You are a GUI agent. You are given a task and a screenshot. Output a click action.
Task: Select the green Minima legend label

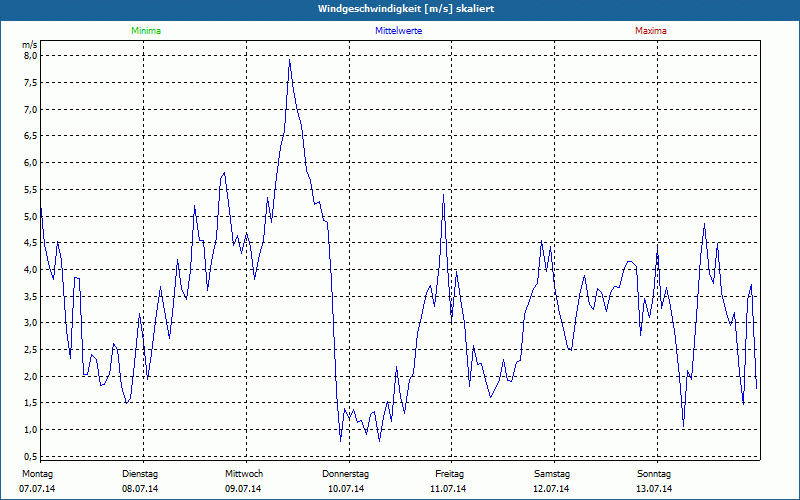coord(146,31)
